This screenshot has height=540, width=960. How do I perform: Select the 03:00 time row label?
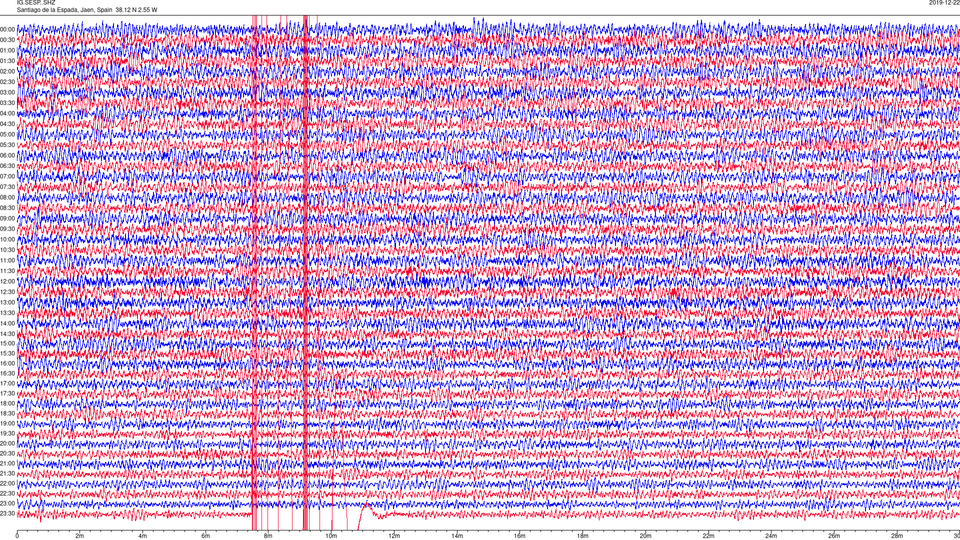tap(8, 92)
